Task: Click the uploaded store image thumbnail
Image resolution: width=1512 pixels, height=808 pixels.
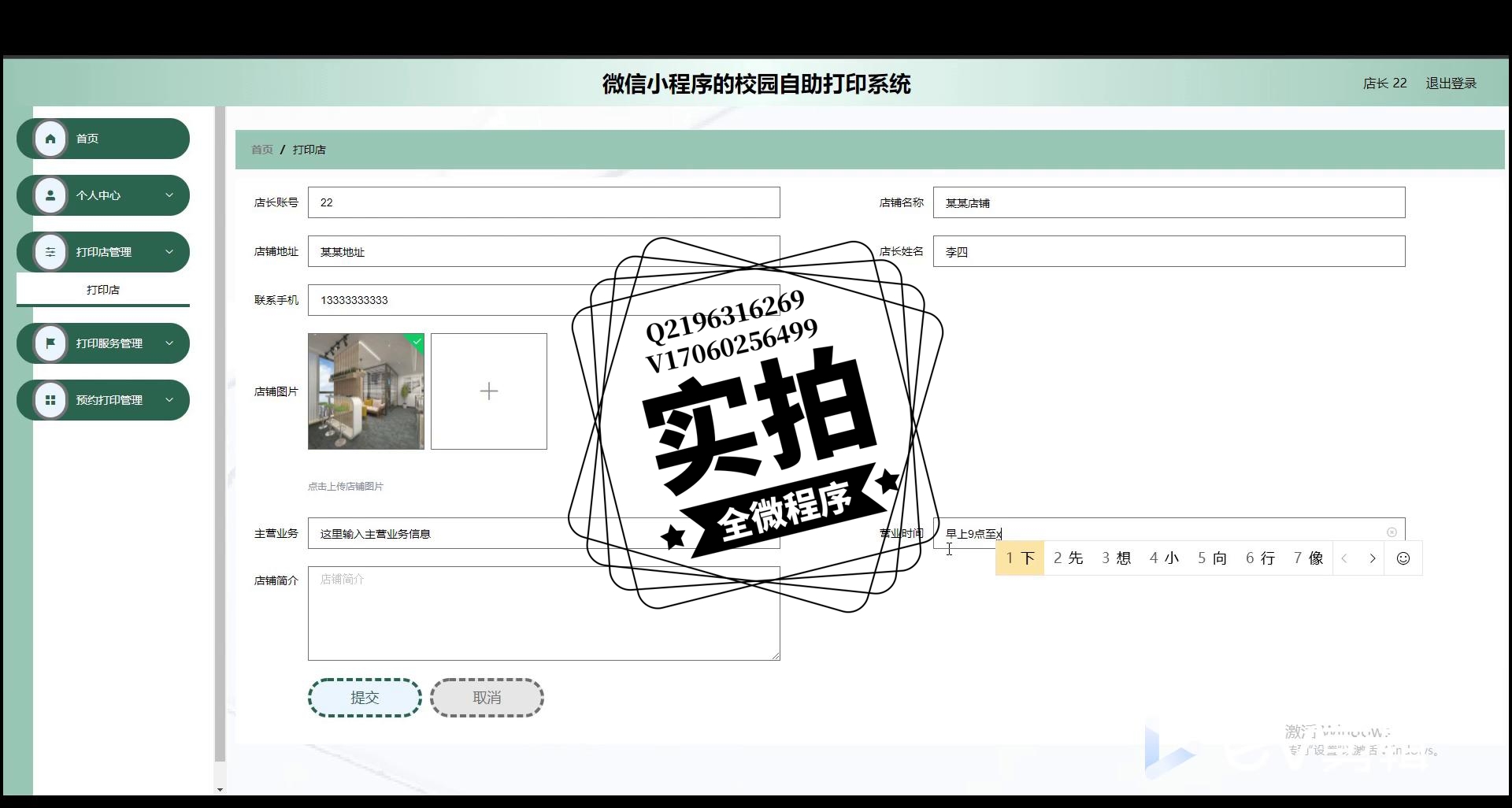Action: (x=366, y=391)
